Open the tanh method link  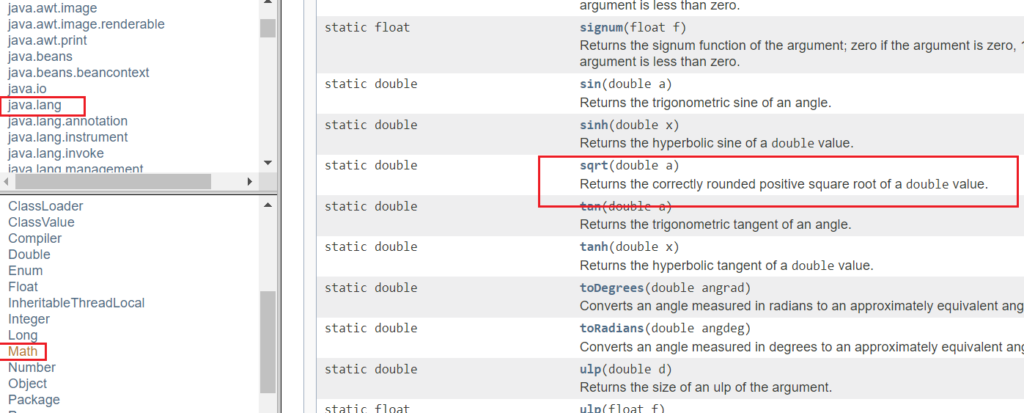tap(594, 247)
